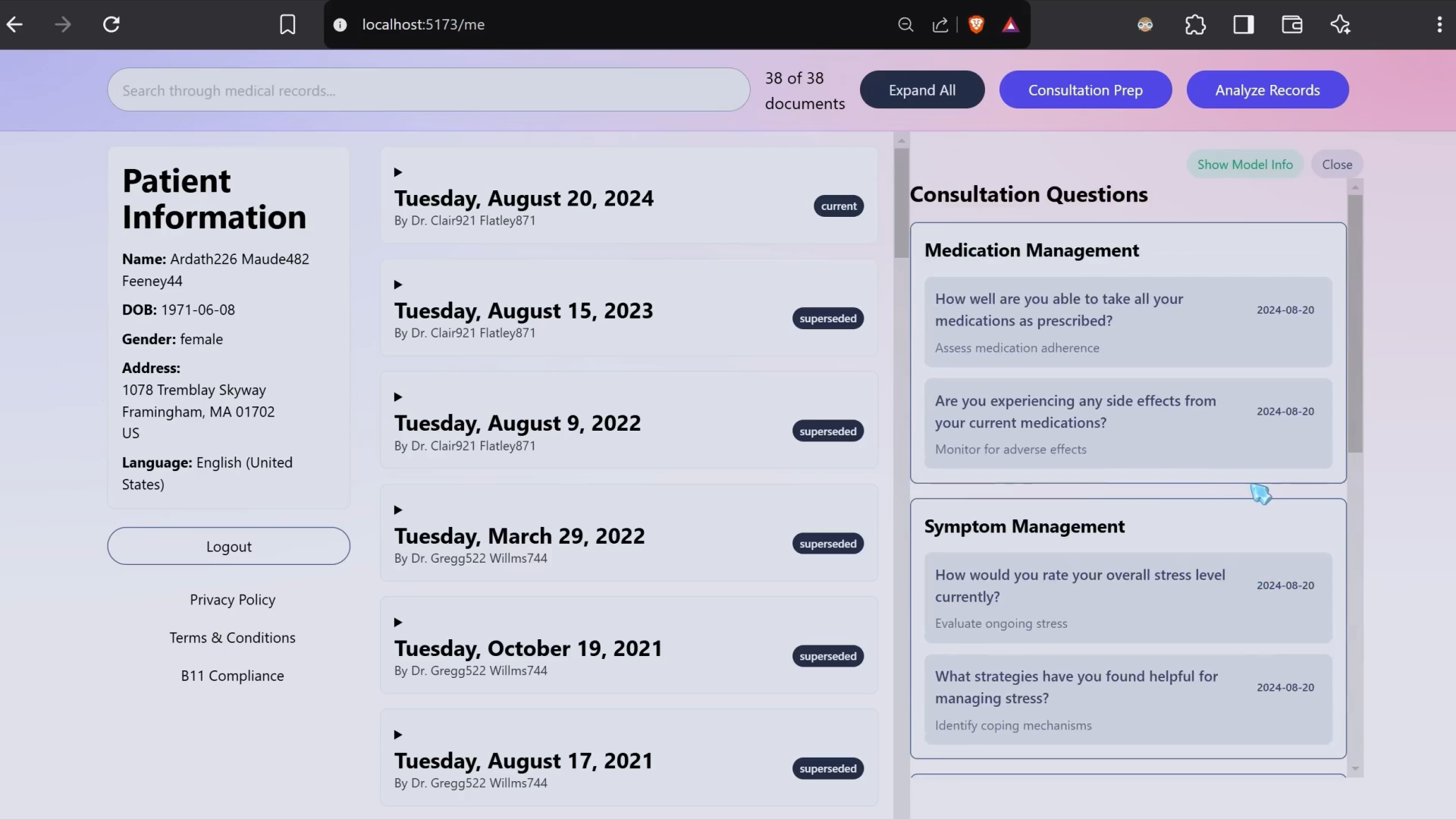Click Analyze Records

pos(1267,89)
